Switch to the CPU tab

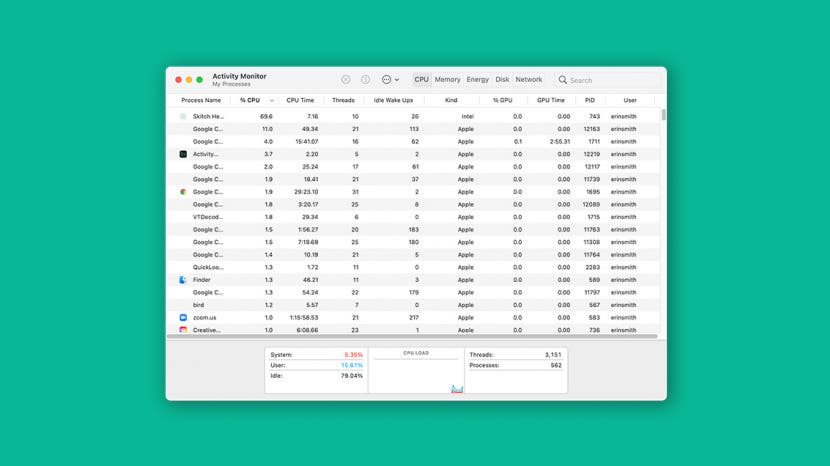coord(421,79)
